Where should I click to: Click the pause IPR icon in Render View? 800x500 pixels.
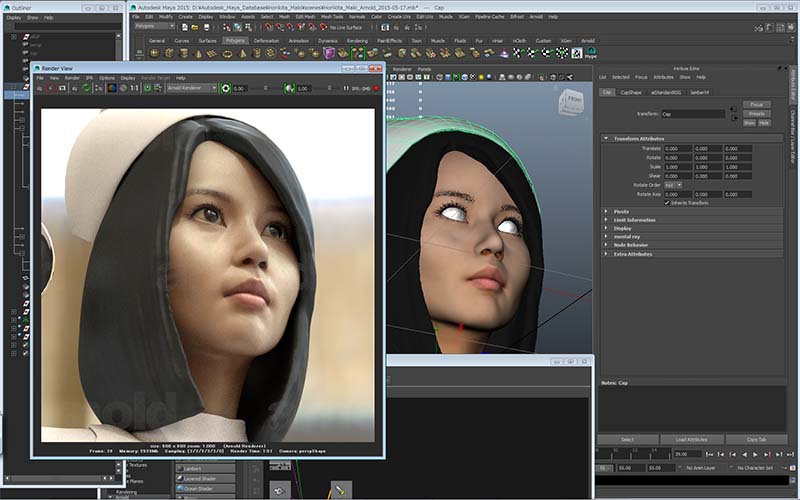click(346, 88)
